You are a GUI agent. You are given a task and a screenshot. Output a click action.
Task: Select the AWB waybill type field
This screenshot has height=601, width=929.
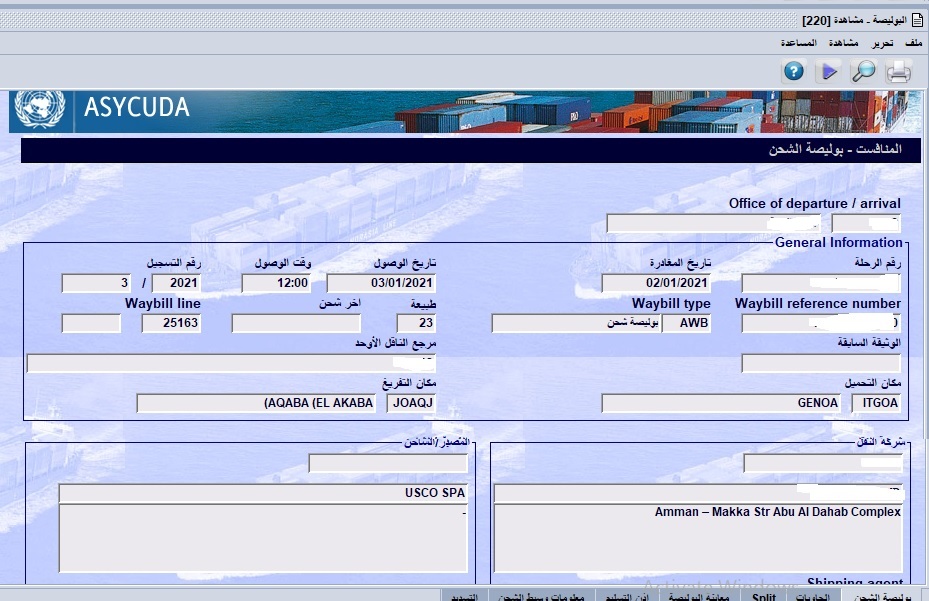687,323
